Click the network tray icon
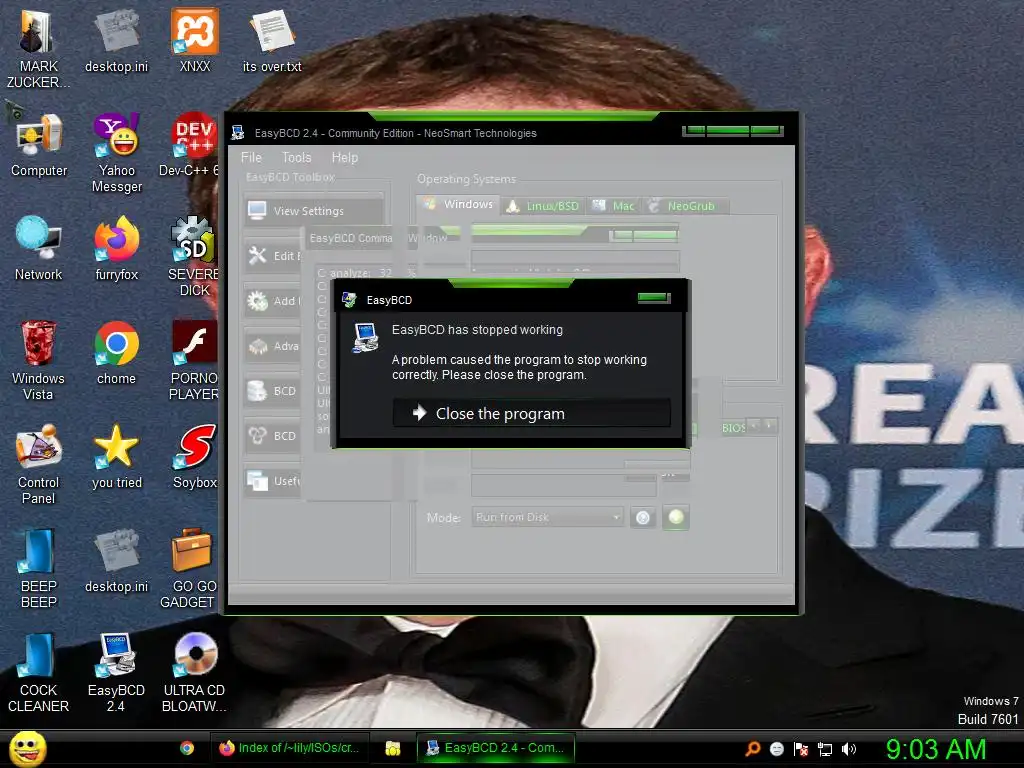This screenshot has width=1024, height=768. [x=825, y=749]
